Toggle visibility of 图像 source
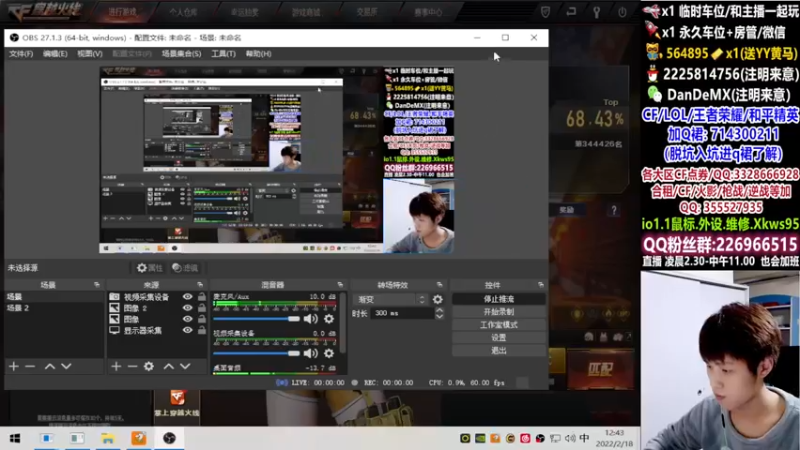Viewport: 800px width, 450px height. click(x=188, y=319)
